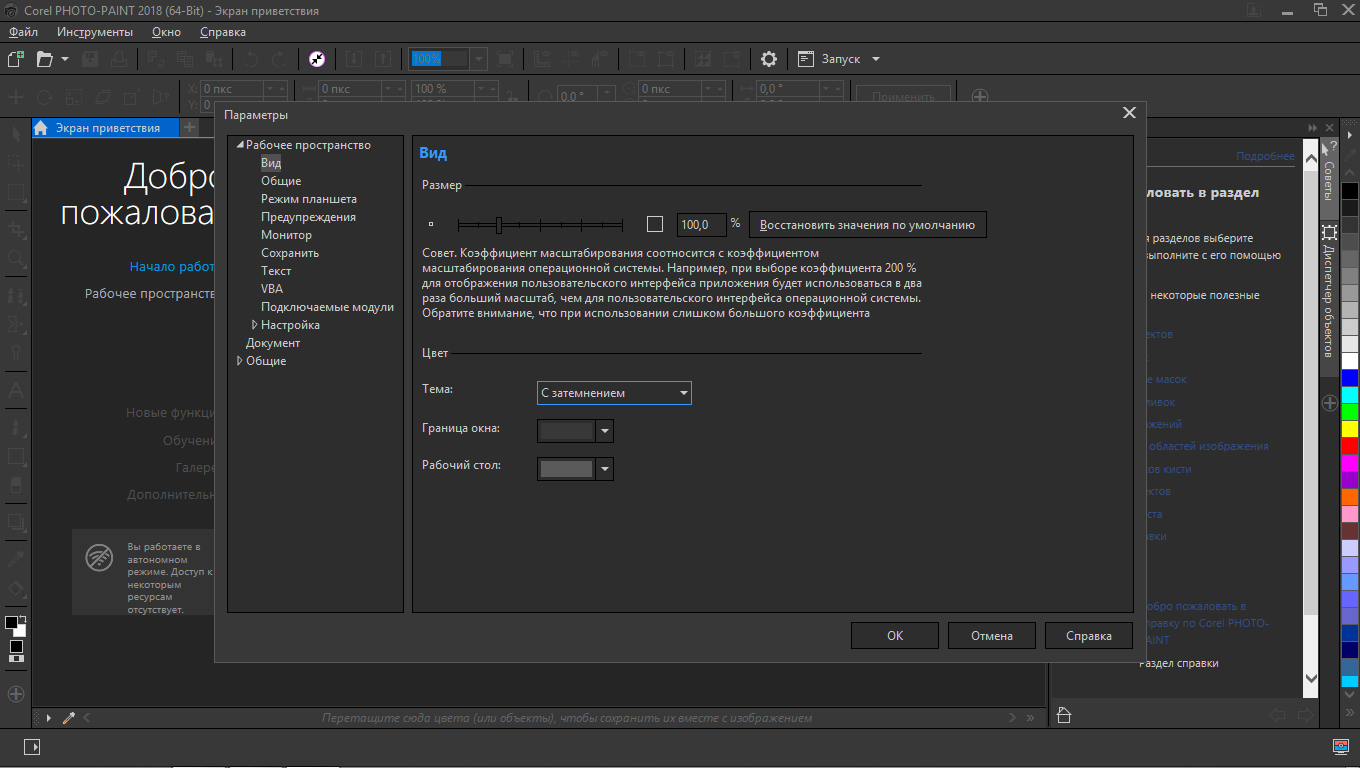Pick the green swatch in color palette
This screenshot has width=1360, height=768.
(1350, 412)
